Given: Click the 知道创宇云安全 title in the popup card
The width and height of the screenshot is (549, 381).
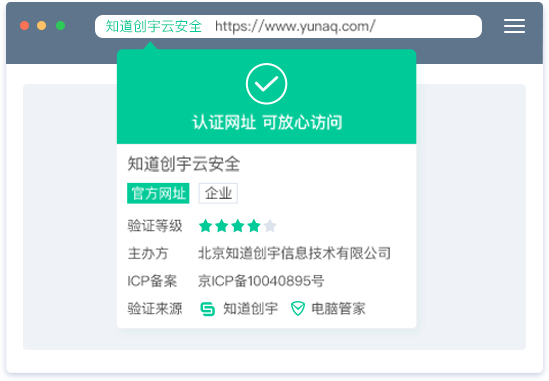Looking at the screenshot, I should click(184, 164).
